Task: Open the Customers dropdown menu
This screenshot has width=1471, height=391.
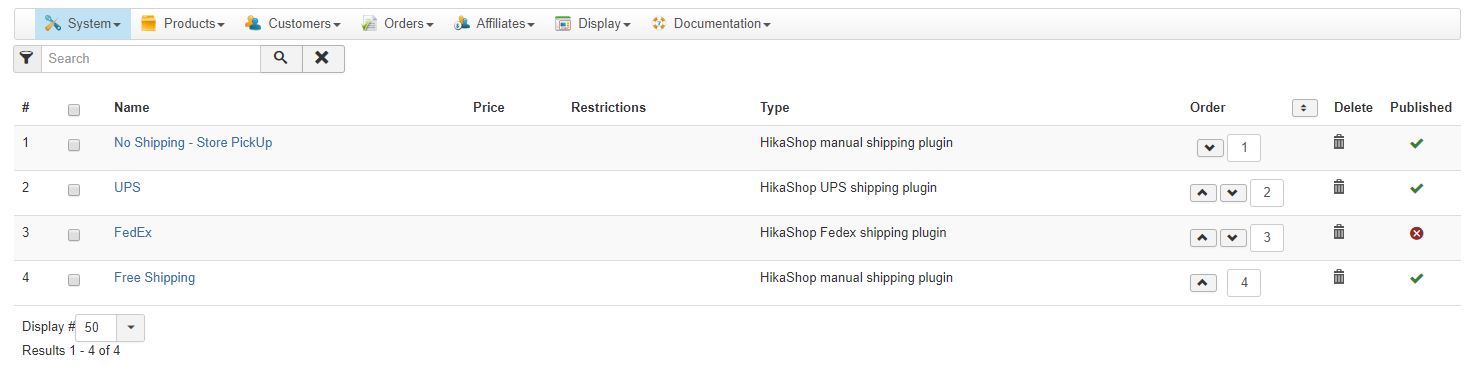Action: click(x=292, y=24)
